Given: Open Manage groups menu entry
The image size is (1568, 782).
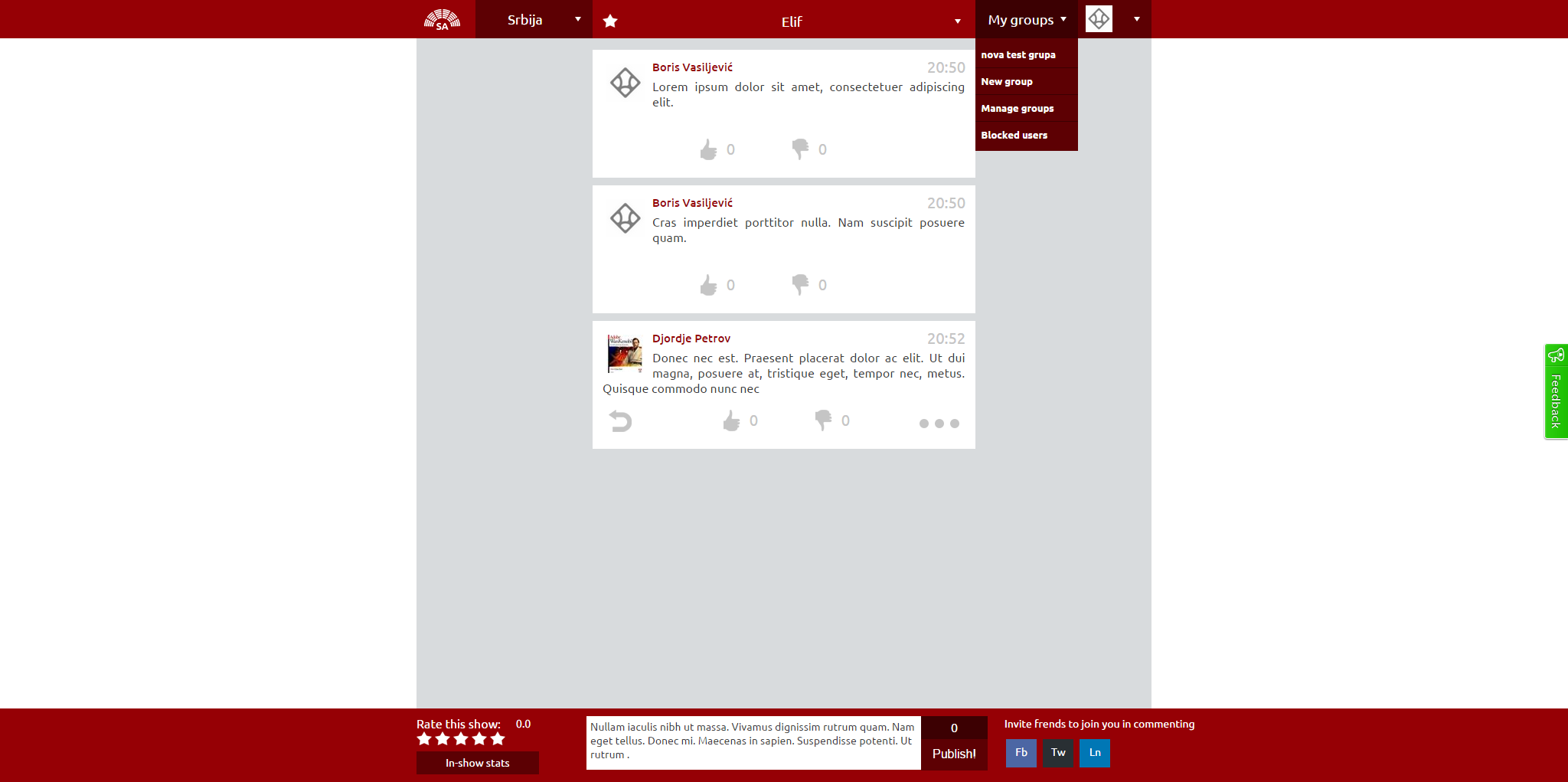Looking at the screenshot, I should pyautogui.click(x=1026, y=109).
